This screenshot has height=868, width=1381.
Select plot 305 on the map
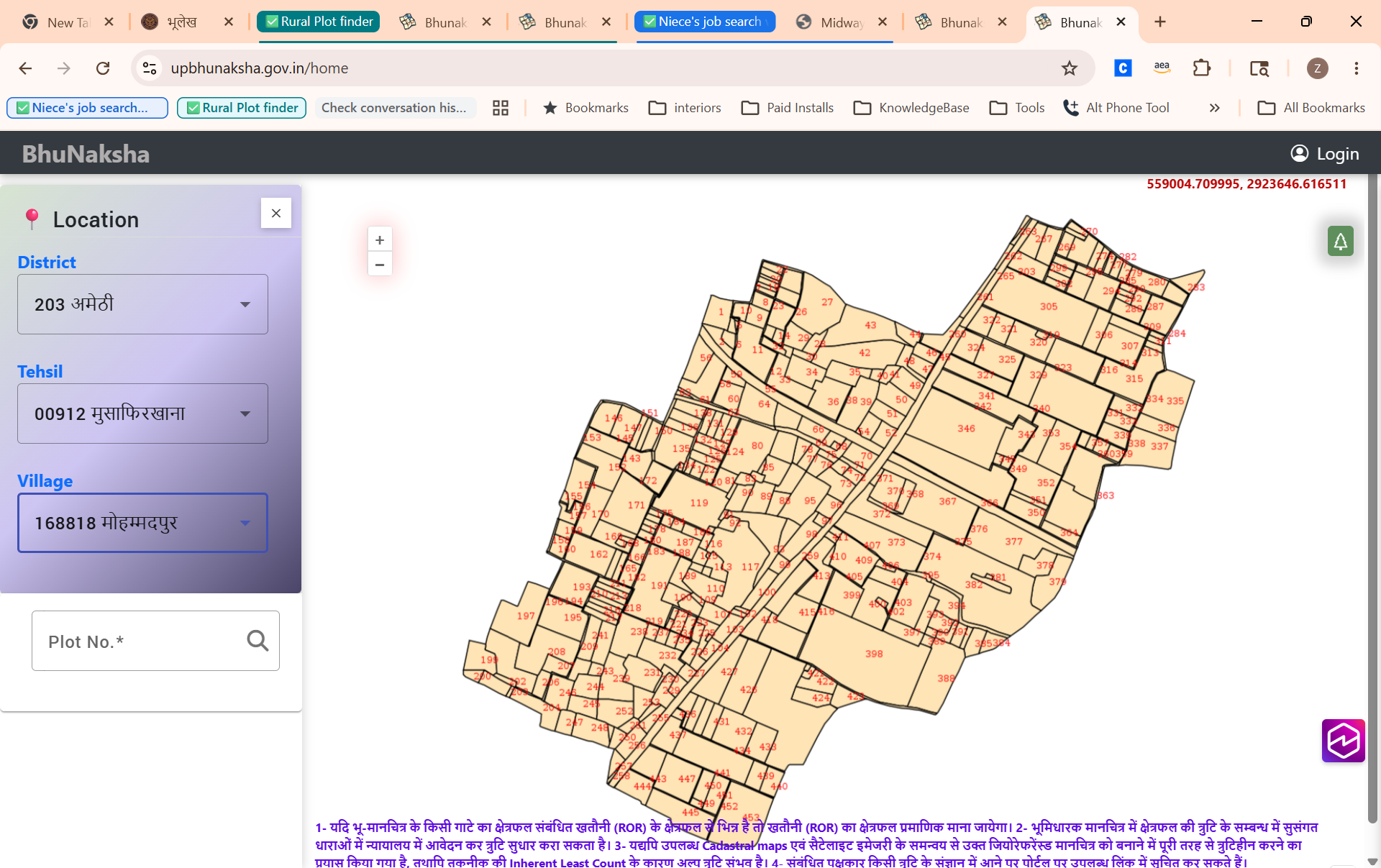1049,306
